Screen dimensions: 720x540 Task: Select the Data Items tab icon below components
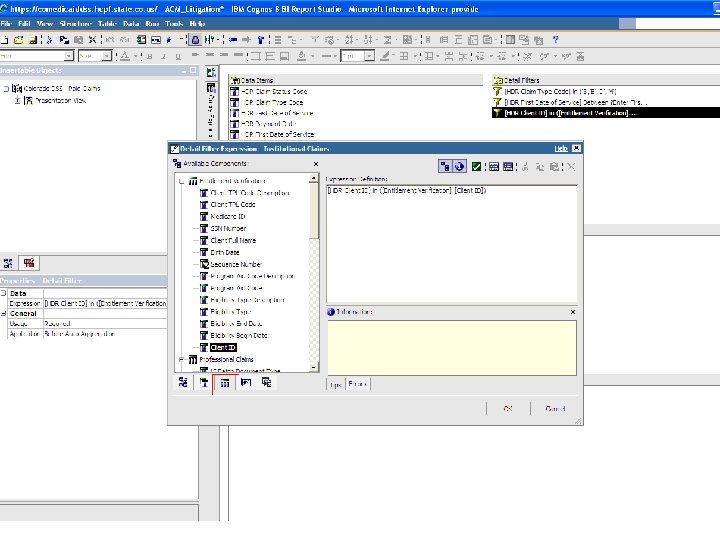(x=204, y=382)
